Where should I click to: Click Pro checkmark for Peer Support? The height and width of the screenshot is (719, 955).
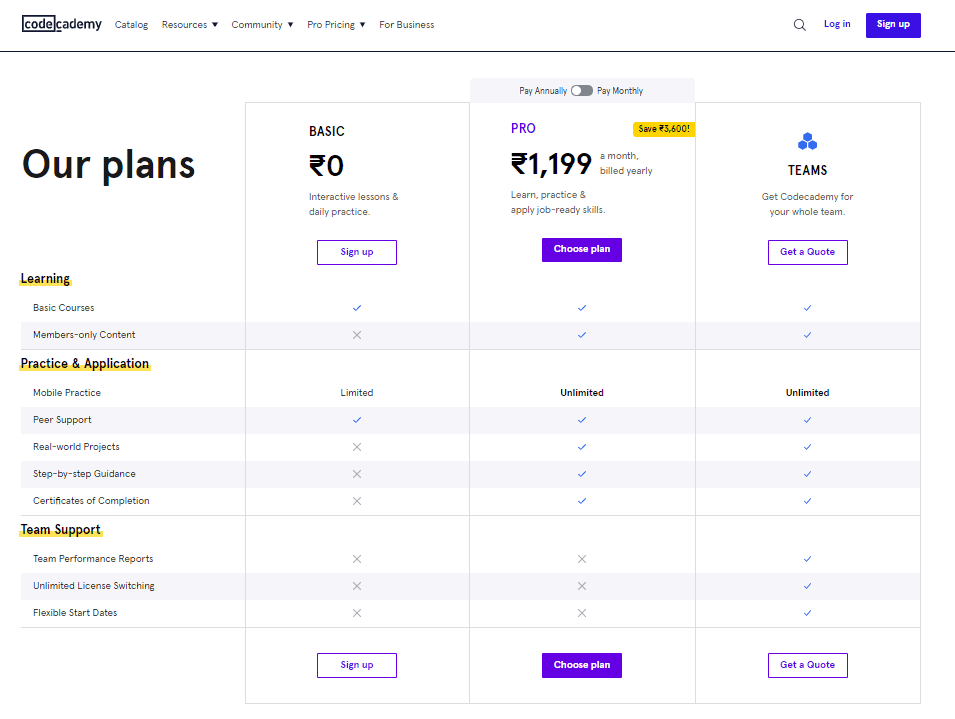tap(582, 420)
